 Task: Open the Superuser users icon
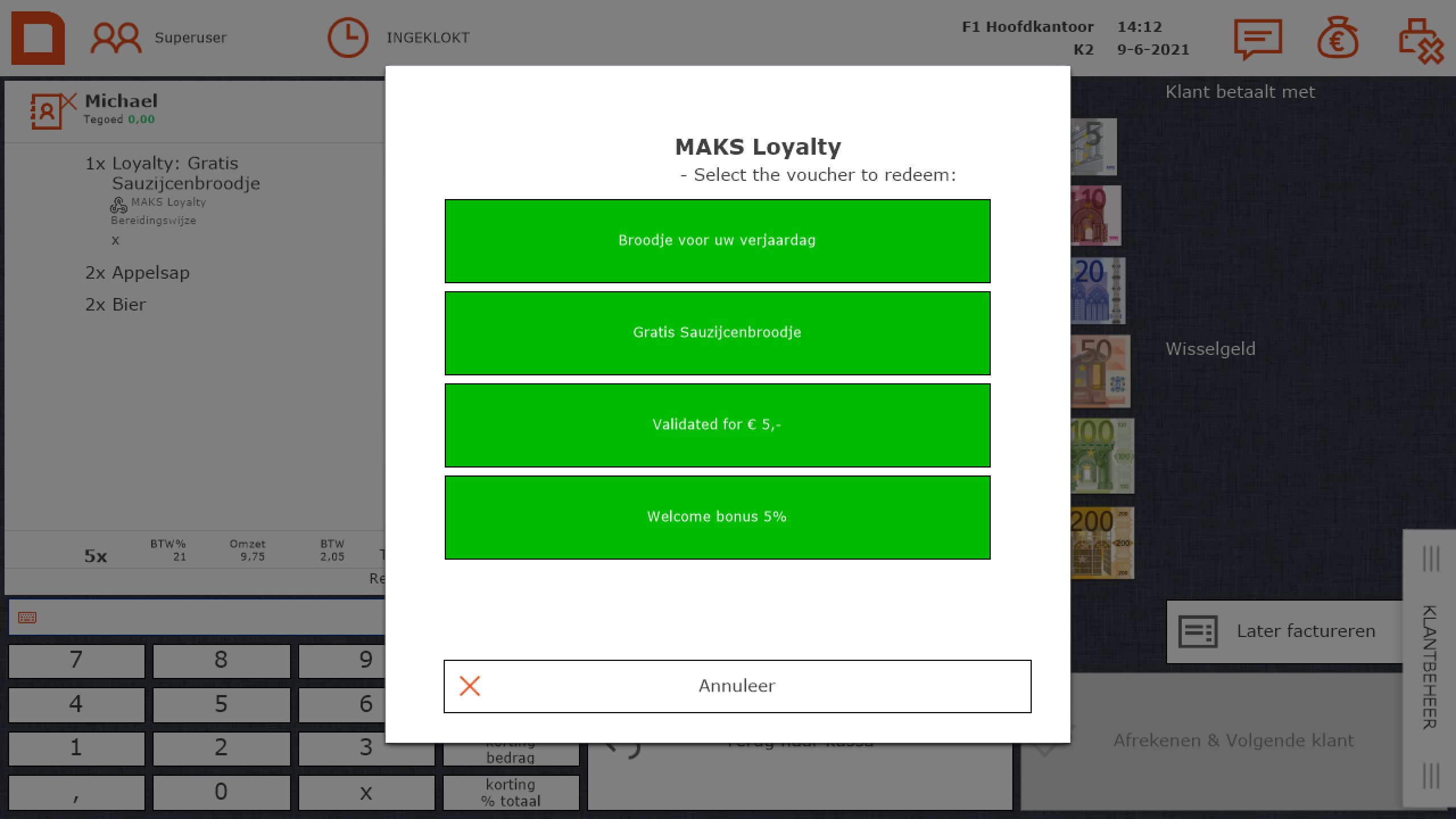pos(115,38)
